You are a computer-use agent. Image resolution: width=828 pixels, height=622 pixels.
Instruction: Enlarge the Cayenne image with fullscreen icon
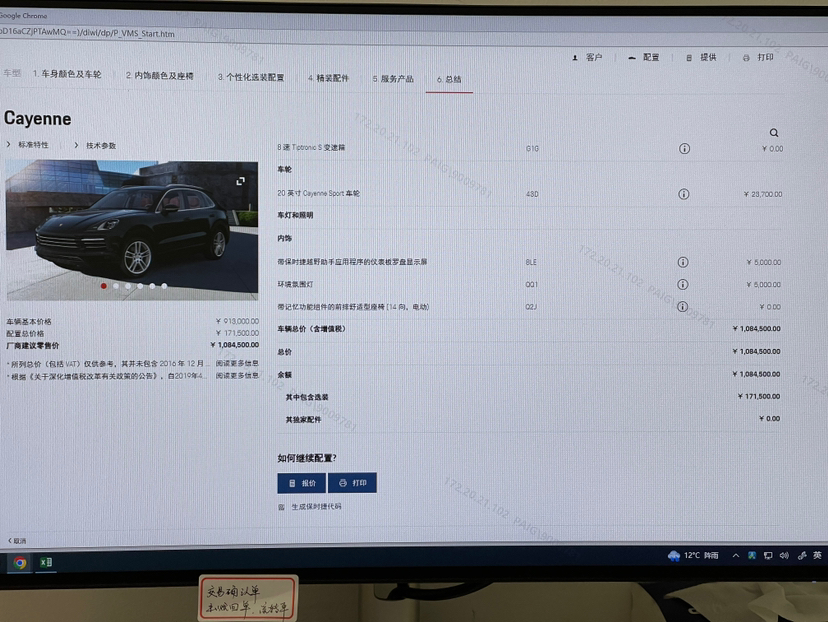coord(240,181)
